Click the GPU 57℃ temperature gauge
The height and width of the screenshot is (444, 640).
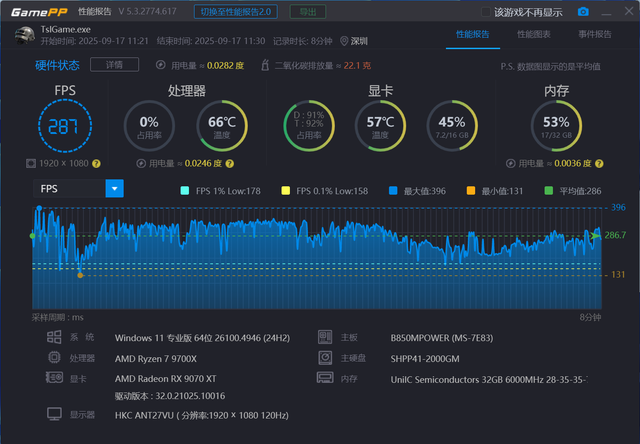(x=380, y=126)
